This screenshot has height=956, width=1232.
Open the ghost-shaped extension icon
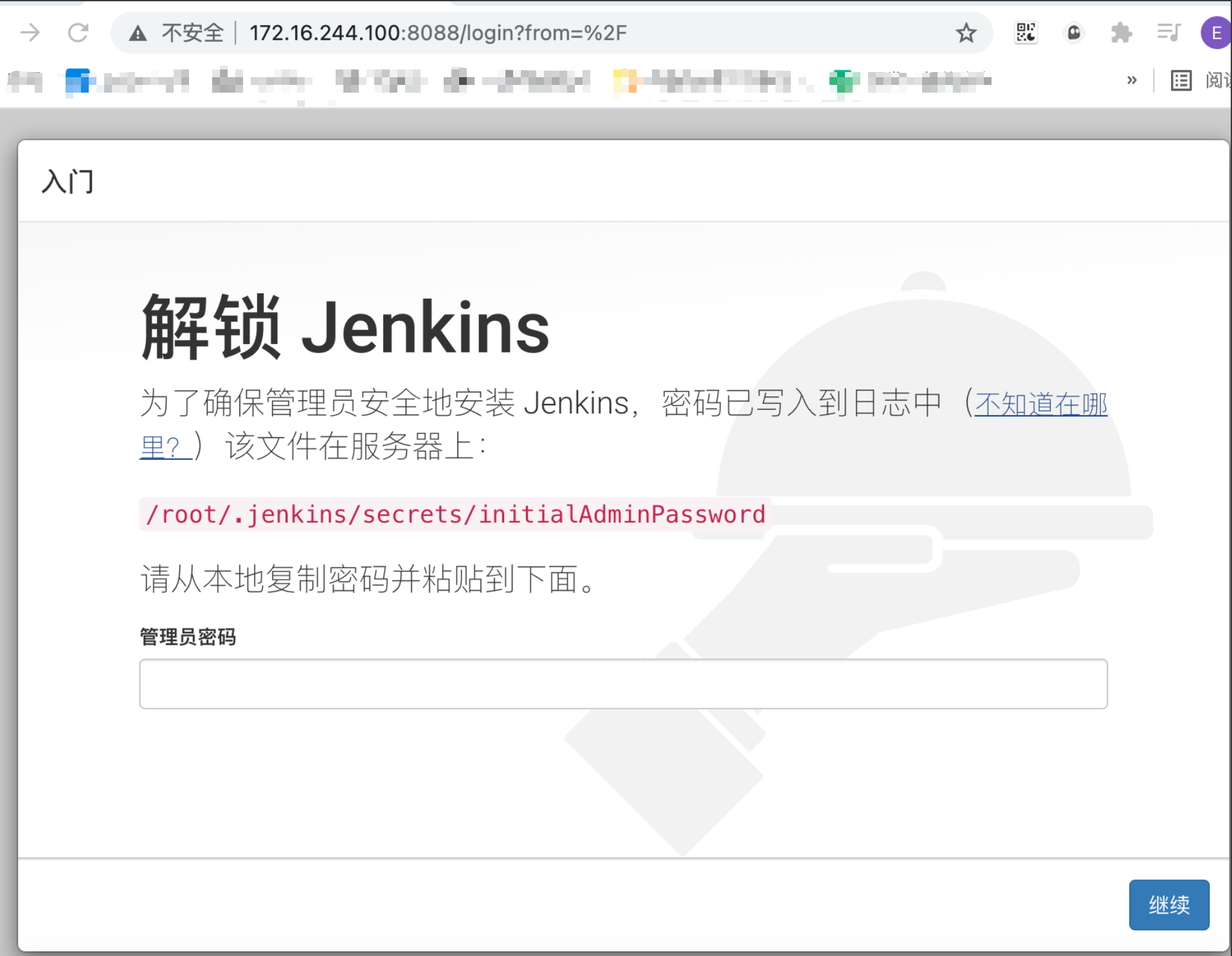[1074, 32]
